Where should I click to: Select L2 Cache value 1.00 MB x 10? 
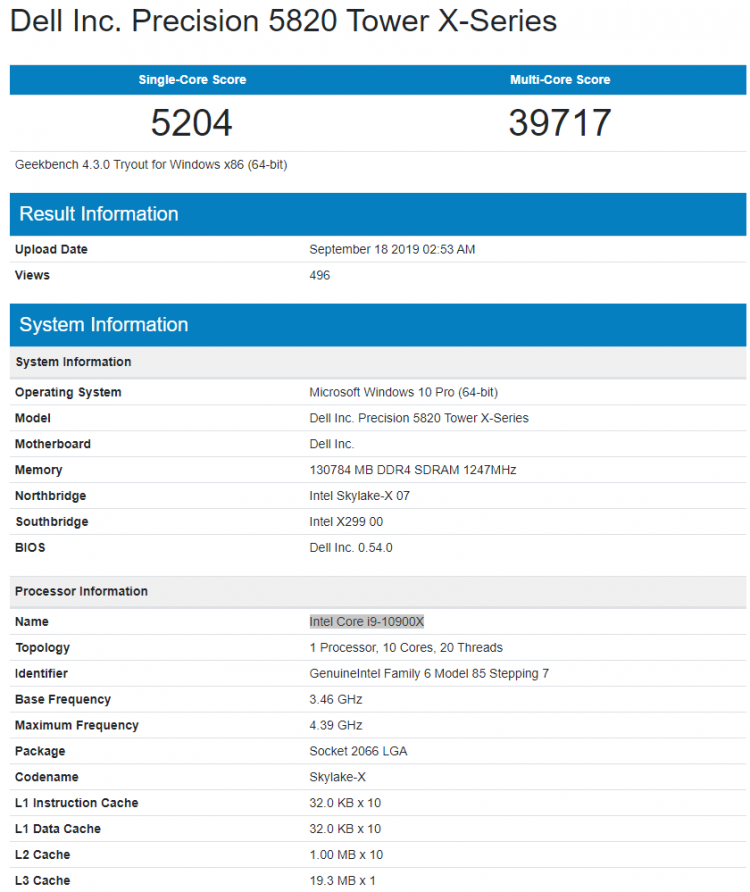click(x=346, y=854)
